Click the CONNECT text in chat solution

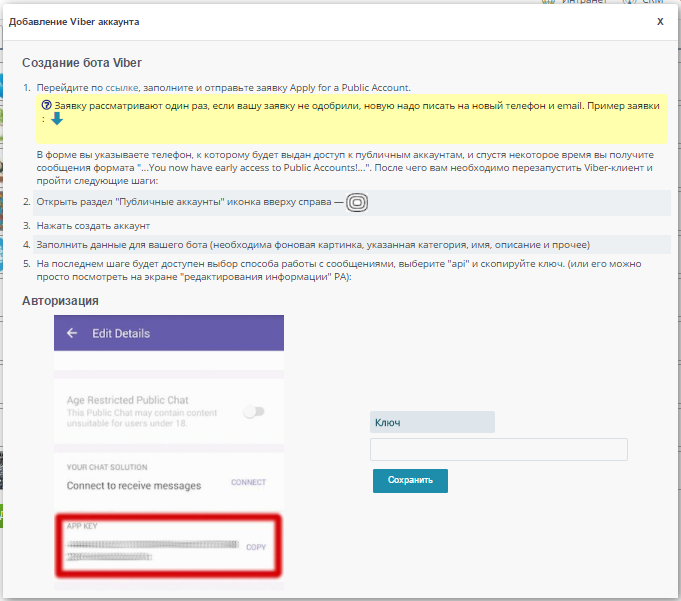coord(248,482)
